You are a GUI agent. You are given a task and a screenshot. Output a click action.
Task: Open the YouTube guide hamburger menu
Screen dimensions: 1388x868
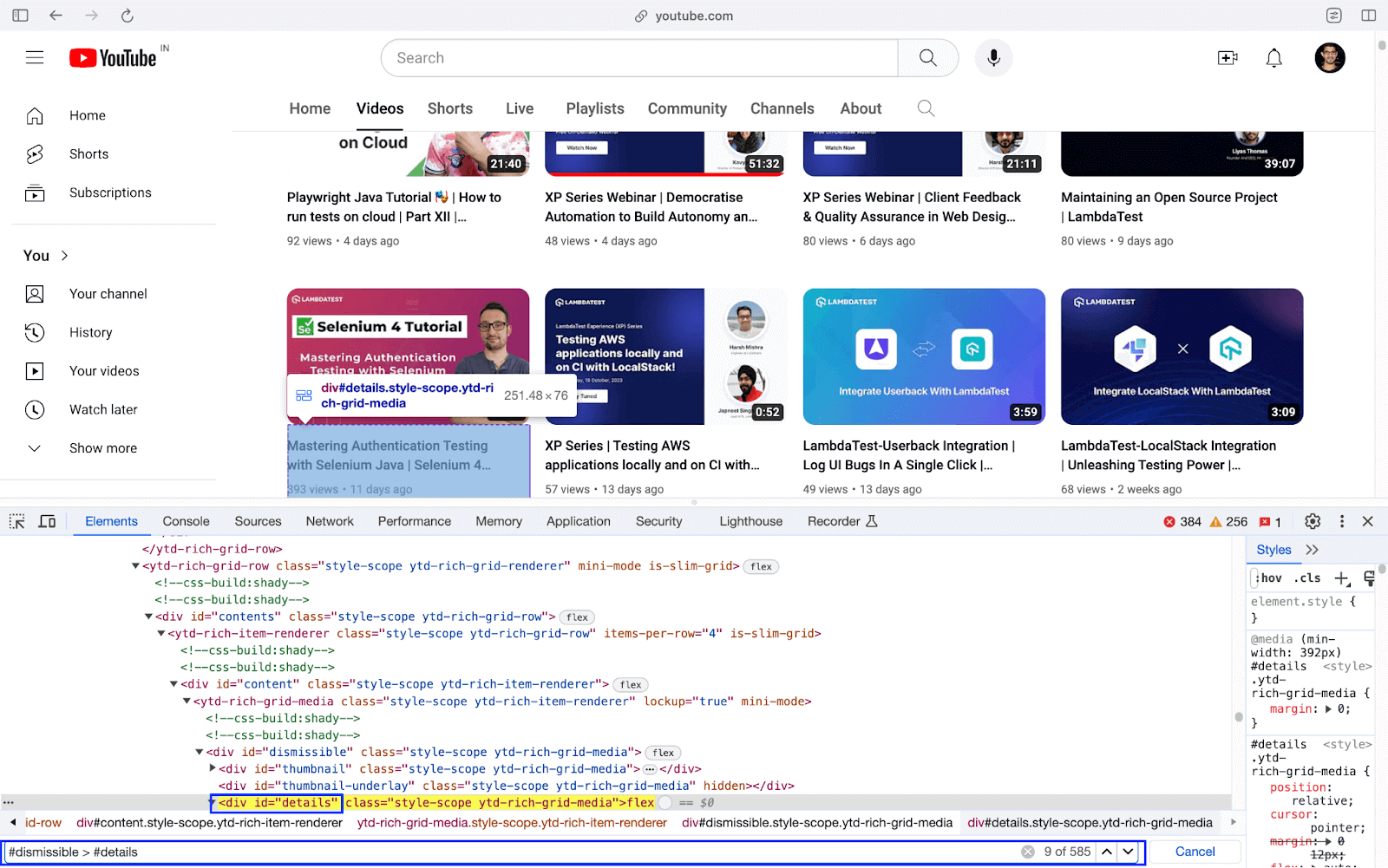pos(35,58)
